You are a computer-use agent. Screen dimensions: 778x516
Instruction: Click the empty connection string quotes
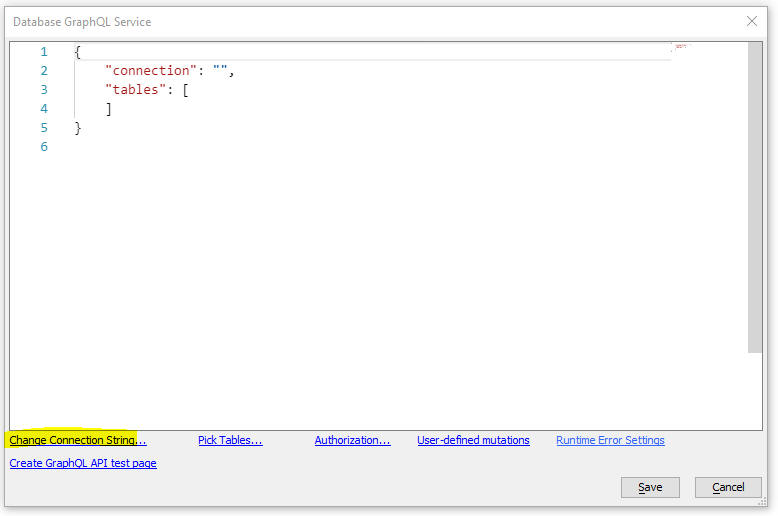[x=220, y=70]
